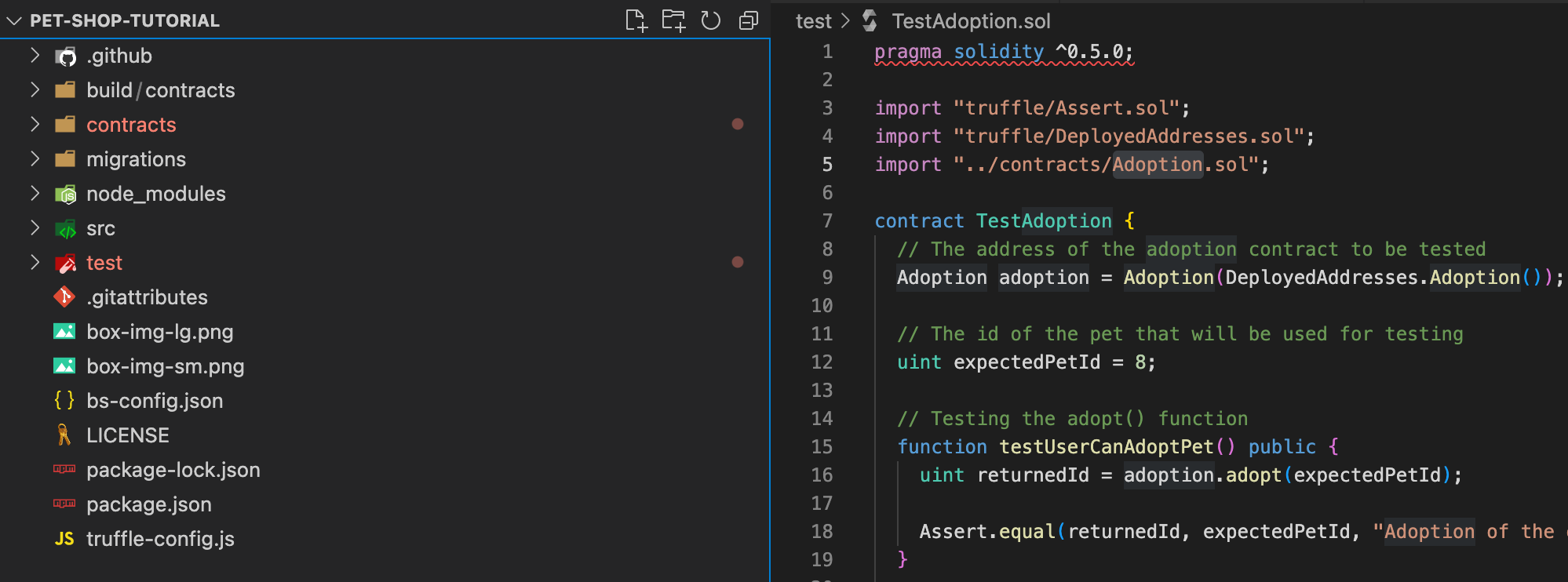Viewport: 1568px width, 582px height.
Task: Select the migrations folder label
Action: tap(136, 158)
